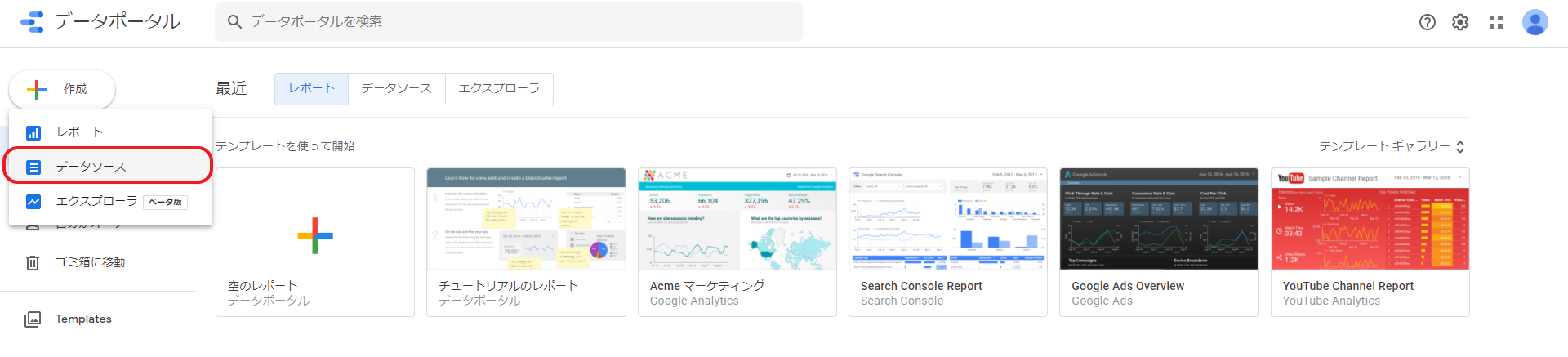Open the settings gear icon

coord(1460,22)
